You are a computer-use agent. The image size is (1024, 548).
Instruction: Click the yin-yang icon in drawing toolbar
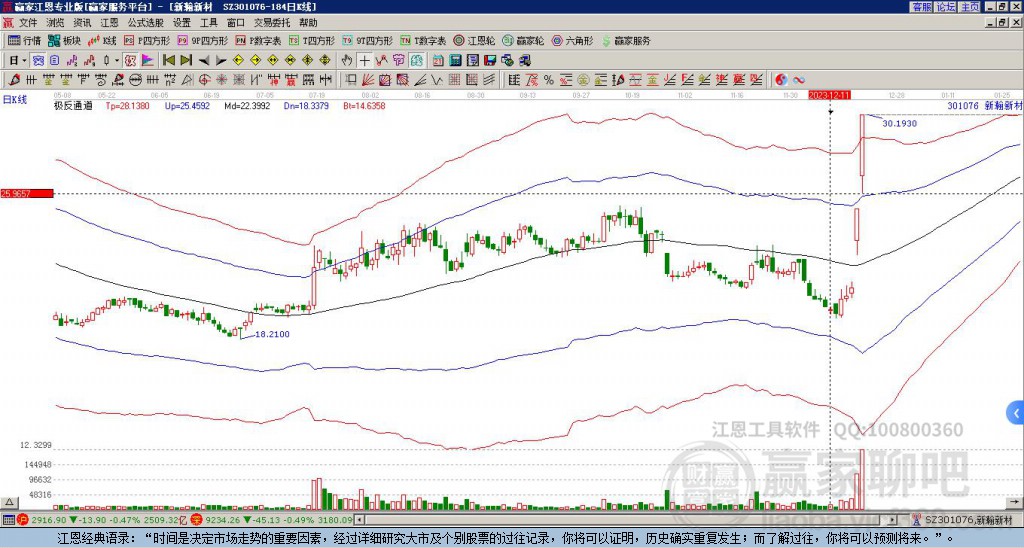(x=781, y=80)
